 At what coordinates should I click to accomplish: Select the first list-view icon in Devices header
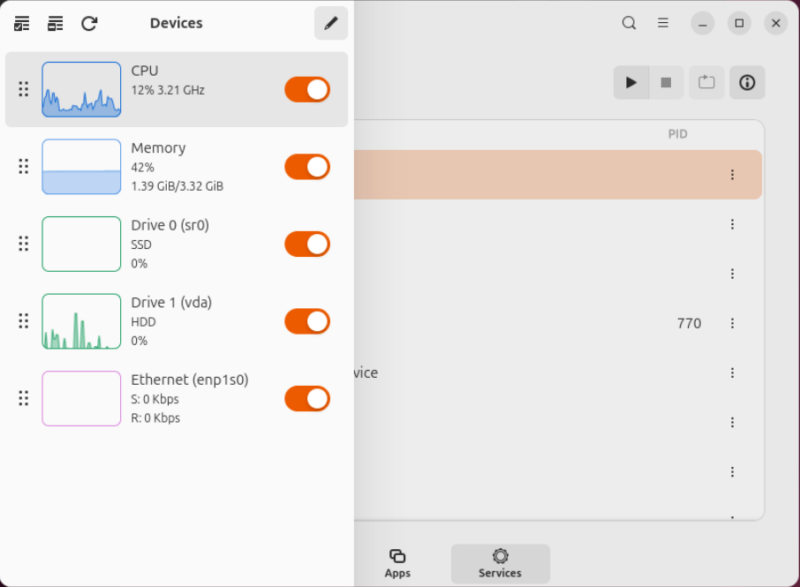[22, 22]
